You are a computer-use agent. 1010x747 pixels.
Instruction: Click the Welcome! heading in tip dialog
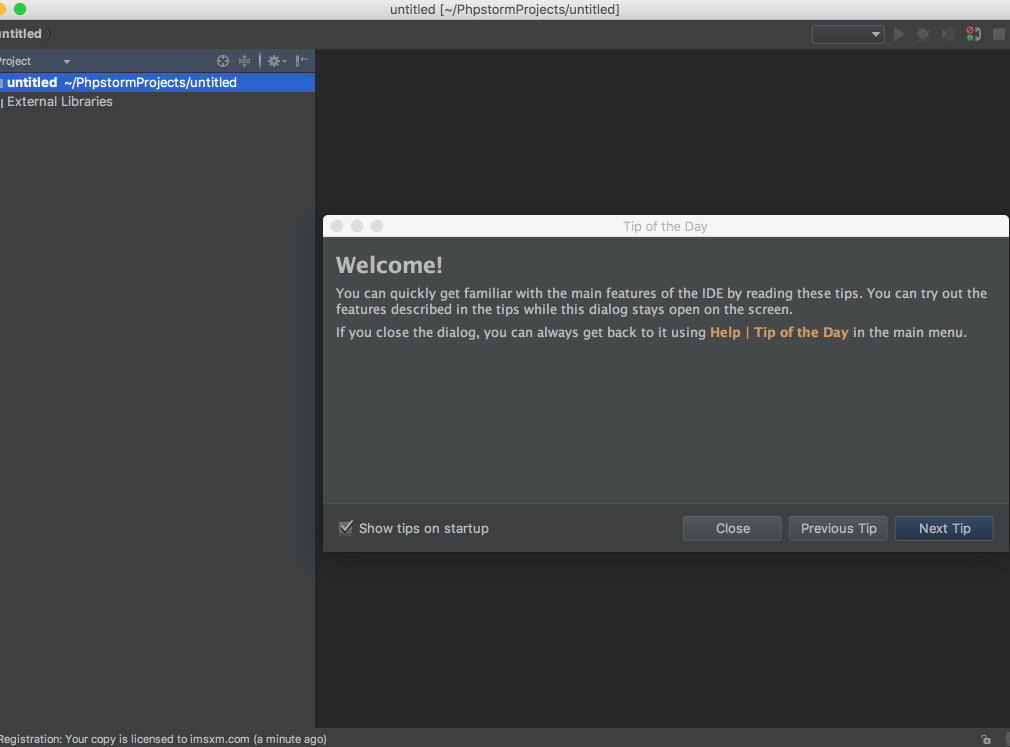coord(389,265)
